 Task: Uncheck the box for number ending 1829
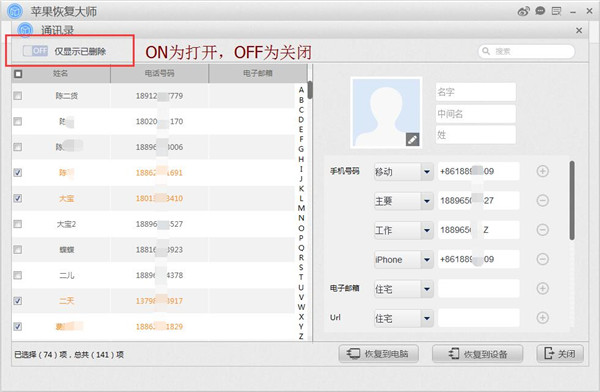point(18,327)
